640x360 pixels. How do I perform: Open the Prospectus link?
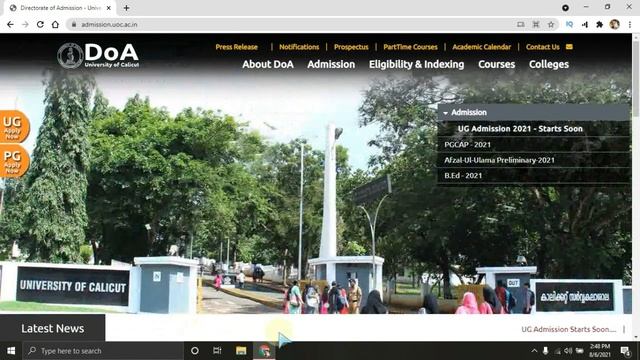pos(351,47)
